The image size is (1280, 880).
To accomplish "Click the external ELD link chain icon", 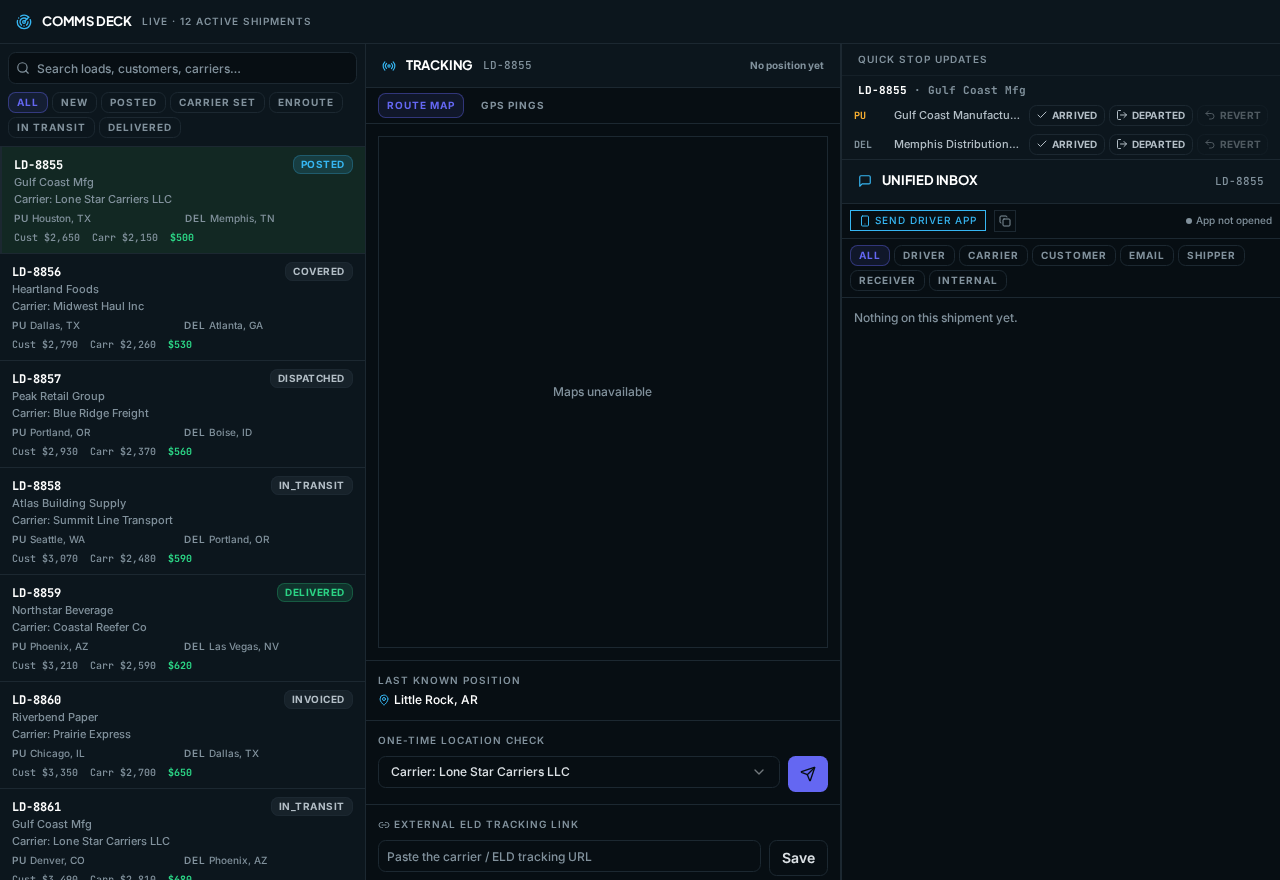I will coord(384,825).
